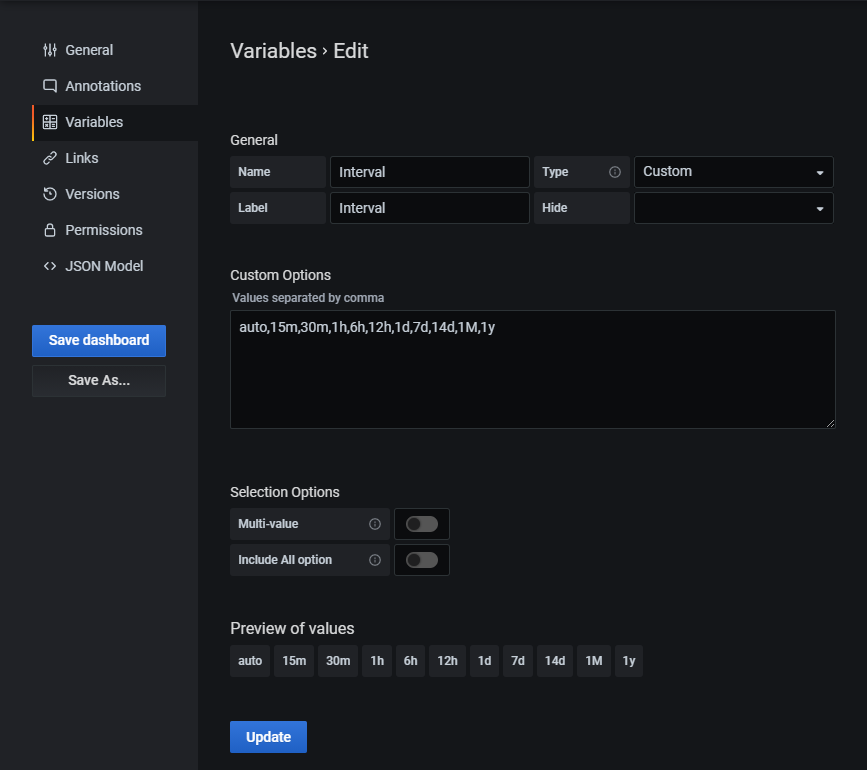Open the Type dropdown set to Custom
Viewport: 867px width, 770px height.
733,172
